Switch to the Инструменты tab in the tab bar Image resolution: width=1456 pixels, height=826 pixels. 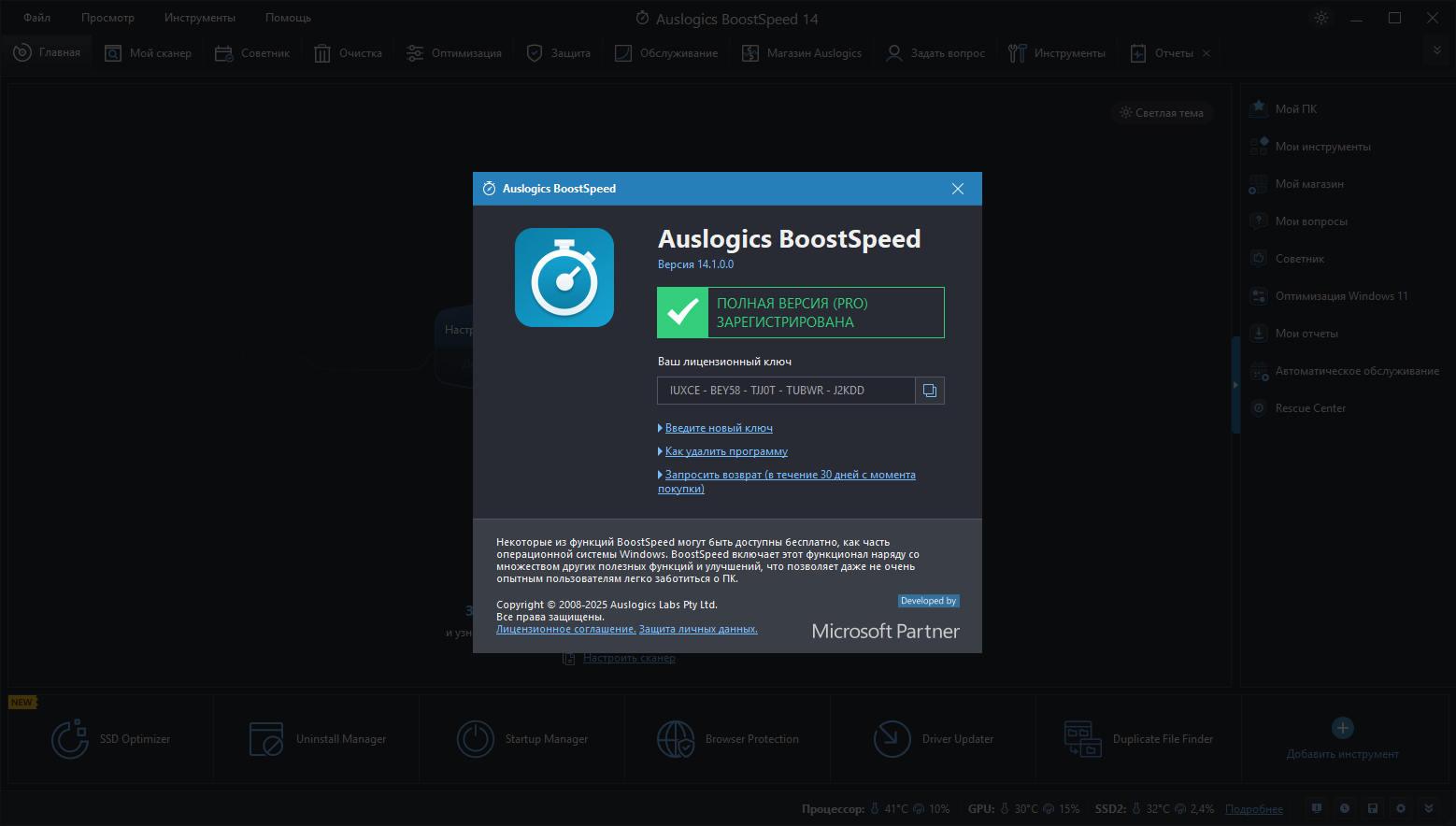click(x=1057, y=53)
